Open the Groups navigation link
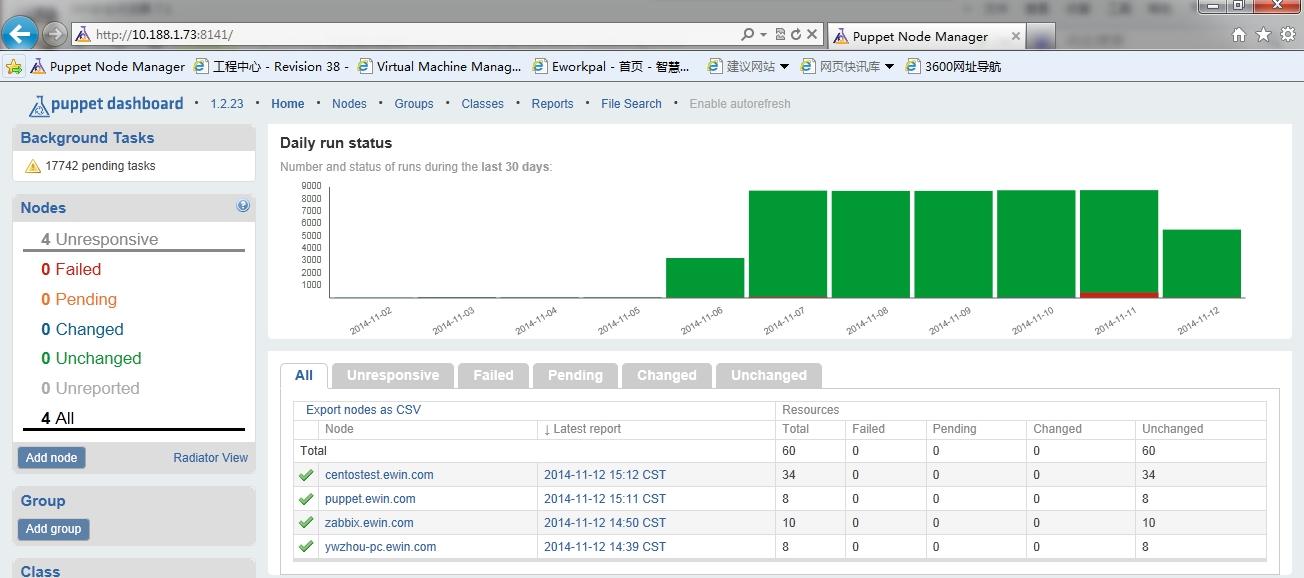 pos(414,104)
